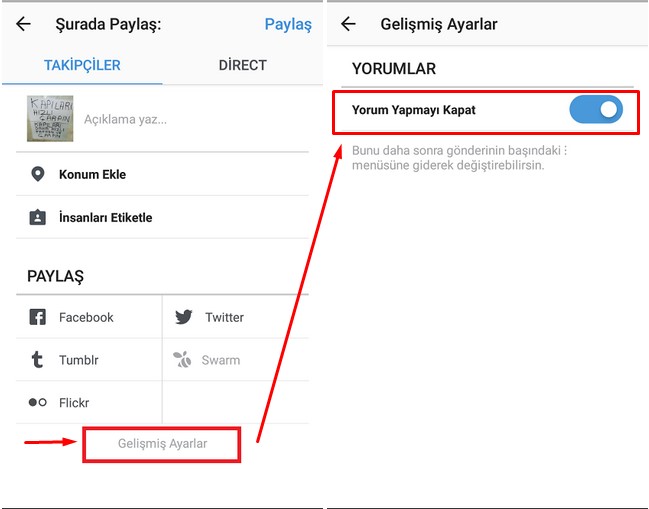The width and height of the screenshot is (649, 509).
Task: Select İnsanları Etiketle option
Action: [105, 217]
